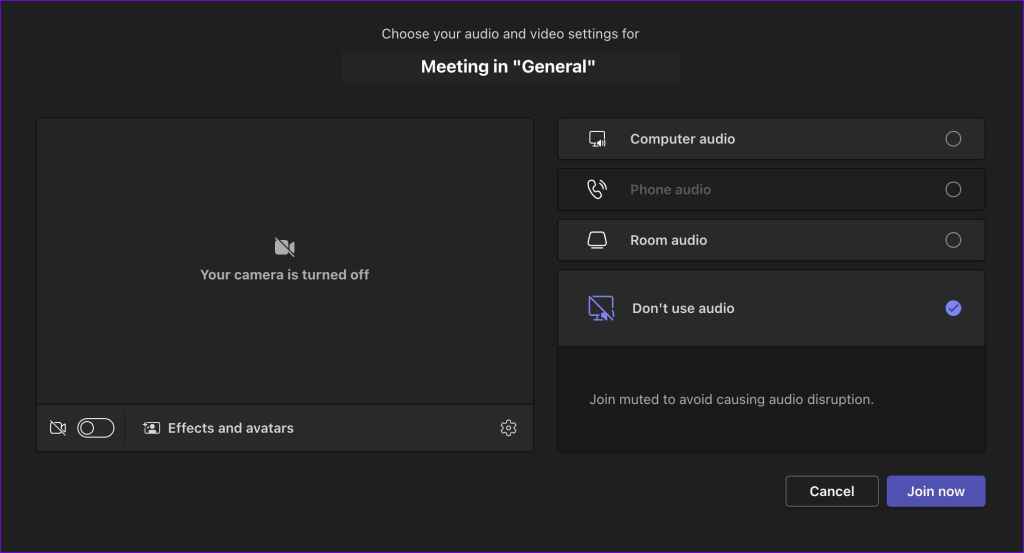Click the Phone audio handset icon

click(x=597, y=189)
